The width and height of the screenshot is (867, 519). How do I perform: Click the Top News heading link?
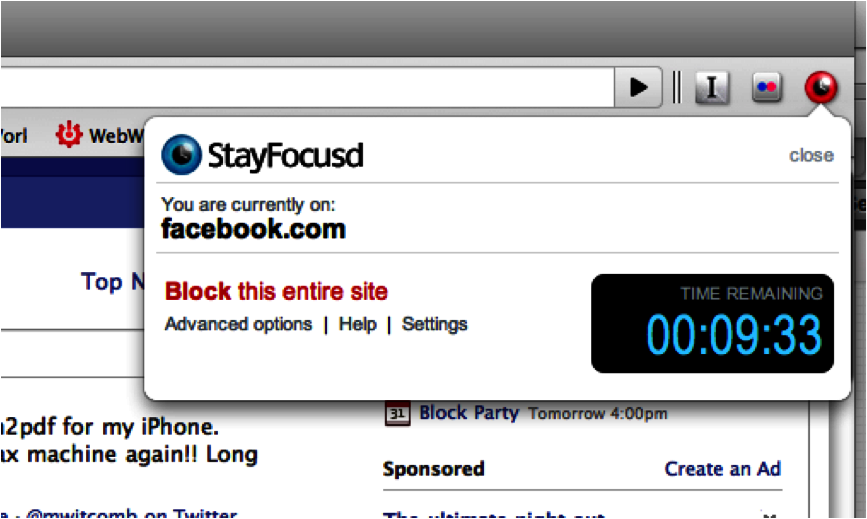(x=113, y=282)
